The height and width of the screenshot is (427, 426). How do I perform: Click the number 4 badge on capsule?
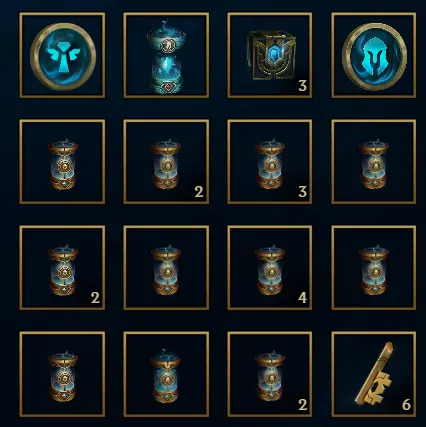coord(302,298)
